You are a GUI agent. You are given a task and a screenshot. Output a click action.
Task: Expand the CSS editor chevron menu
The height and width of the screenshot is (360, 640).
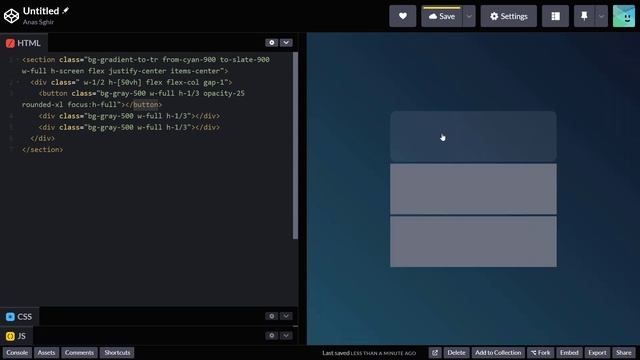click(x=286, y=316)
